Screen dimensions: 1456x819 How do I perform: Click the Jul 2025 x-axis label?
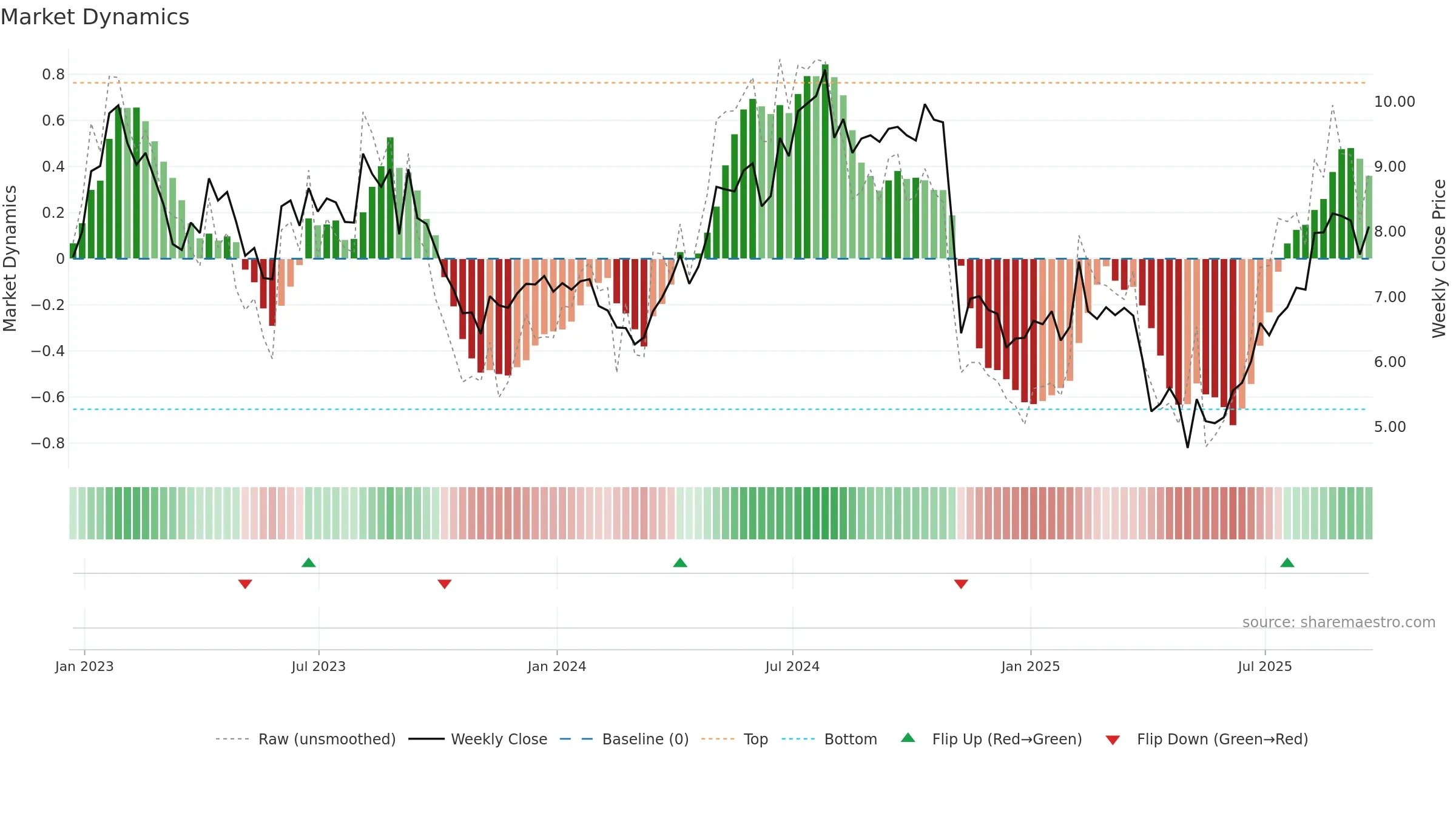[1265, 666]
